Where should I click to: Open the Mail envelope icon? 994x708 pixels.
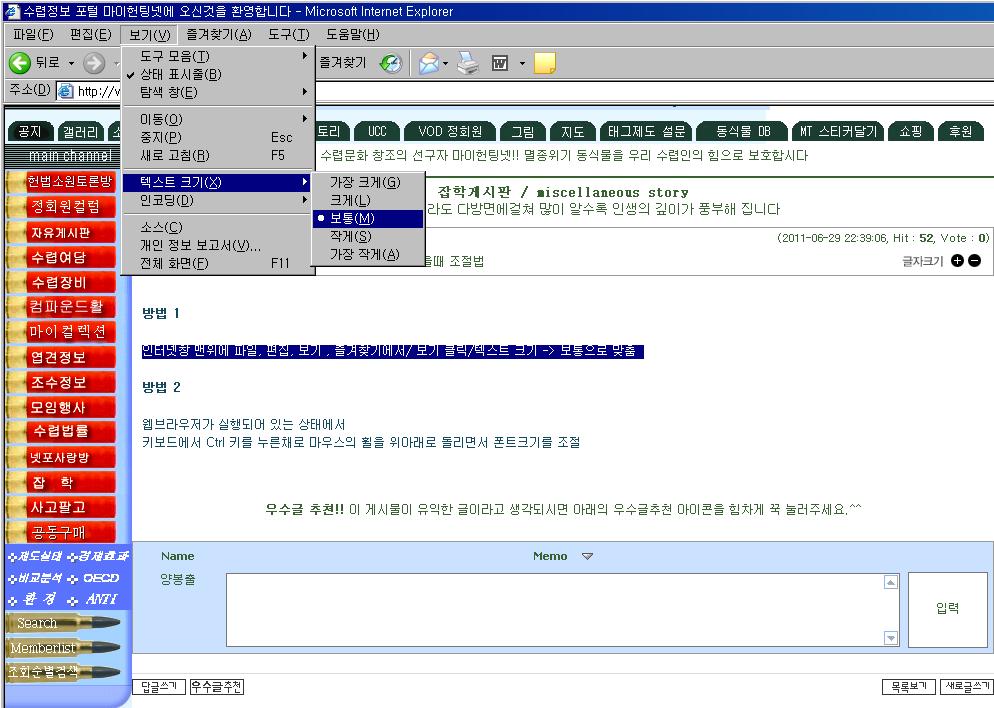coord(429,63)
